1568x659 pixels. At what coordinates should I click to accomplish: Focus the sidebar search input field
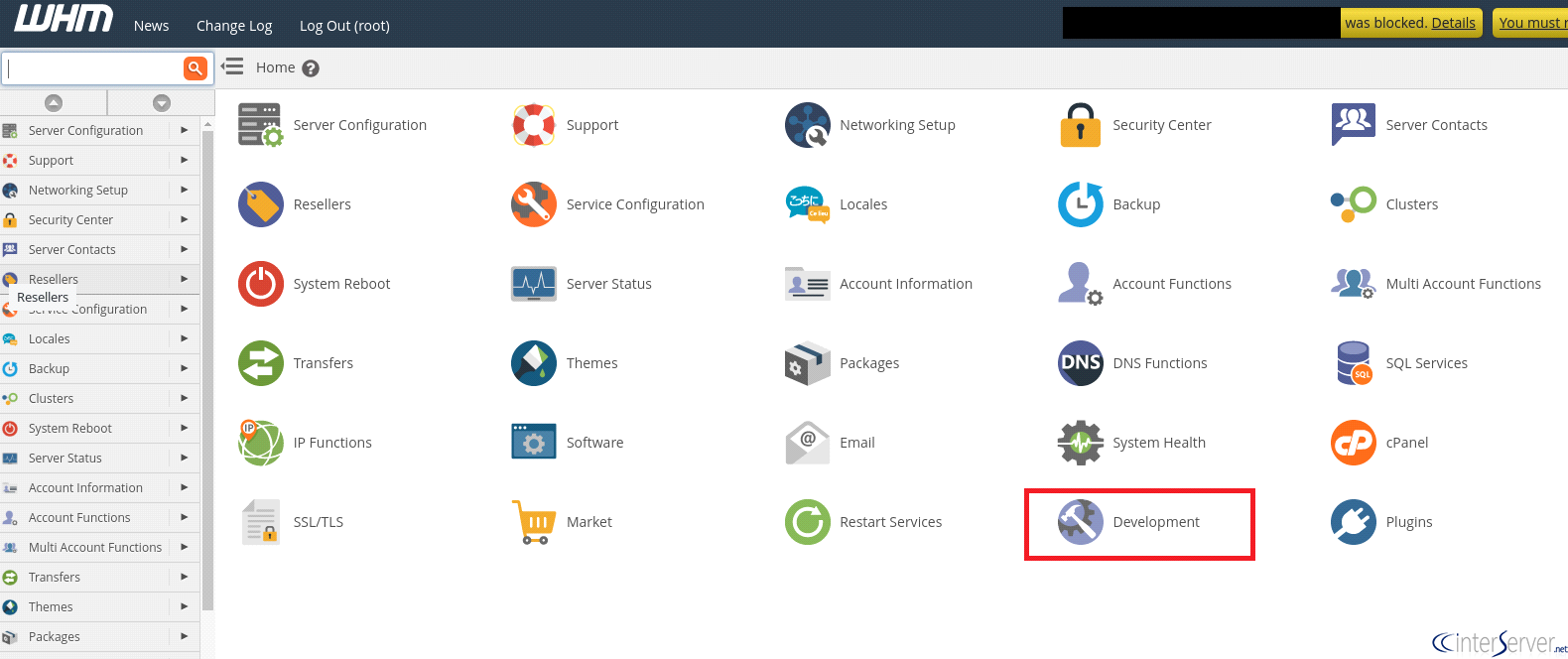click(x=93, y=68)
